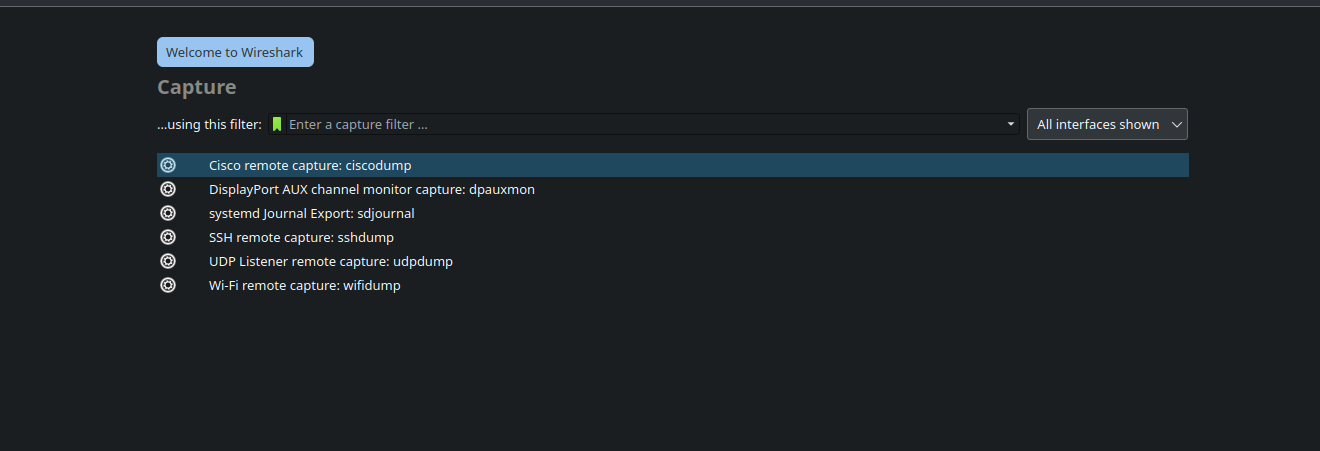Viewport: 1320px width, 451px height.
Task: Select the ciscodump interface row
Action: [x=673, y=165]
